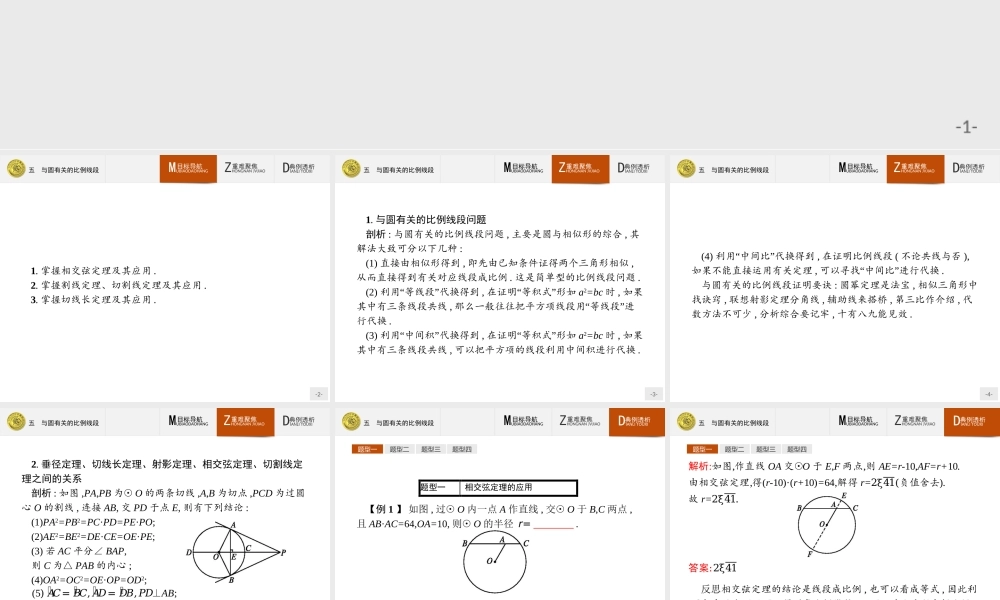Open 典例透析 section from the third slide header

971,168
